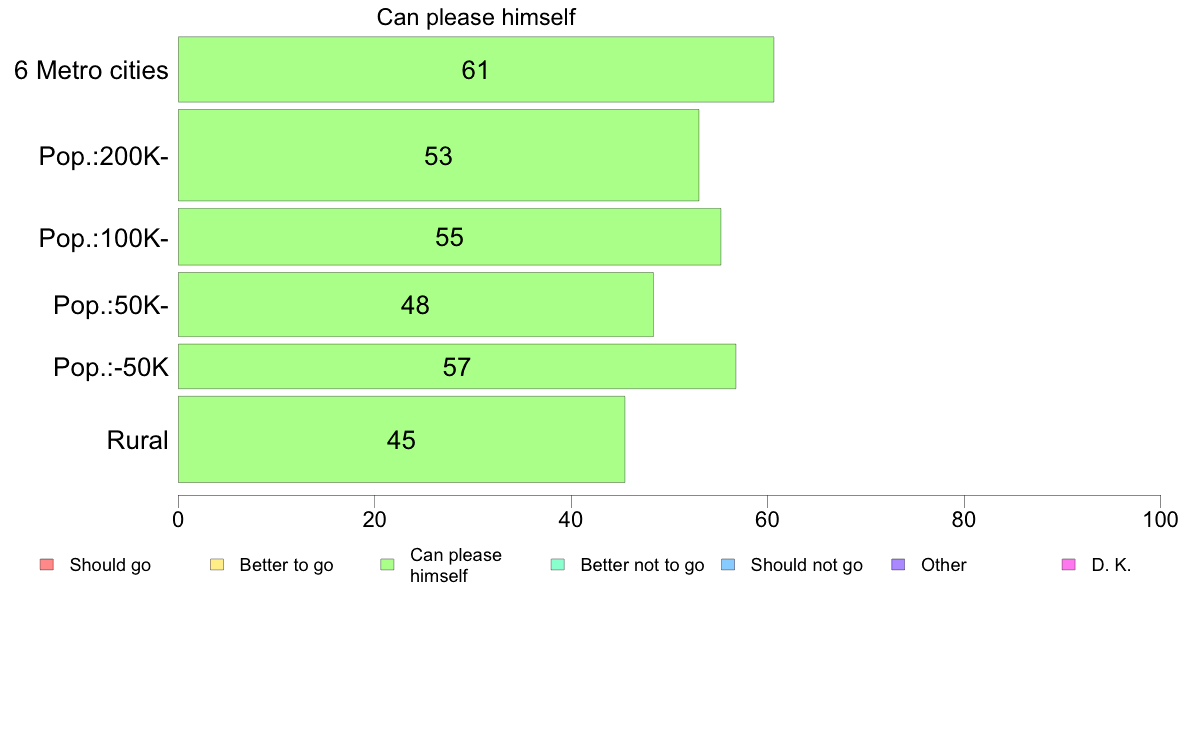Click the pink D. K. legend swatch

(x=1069, y=565)
